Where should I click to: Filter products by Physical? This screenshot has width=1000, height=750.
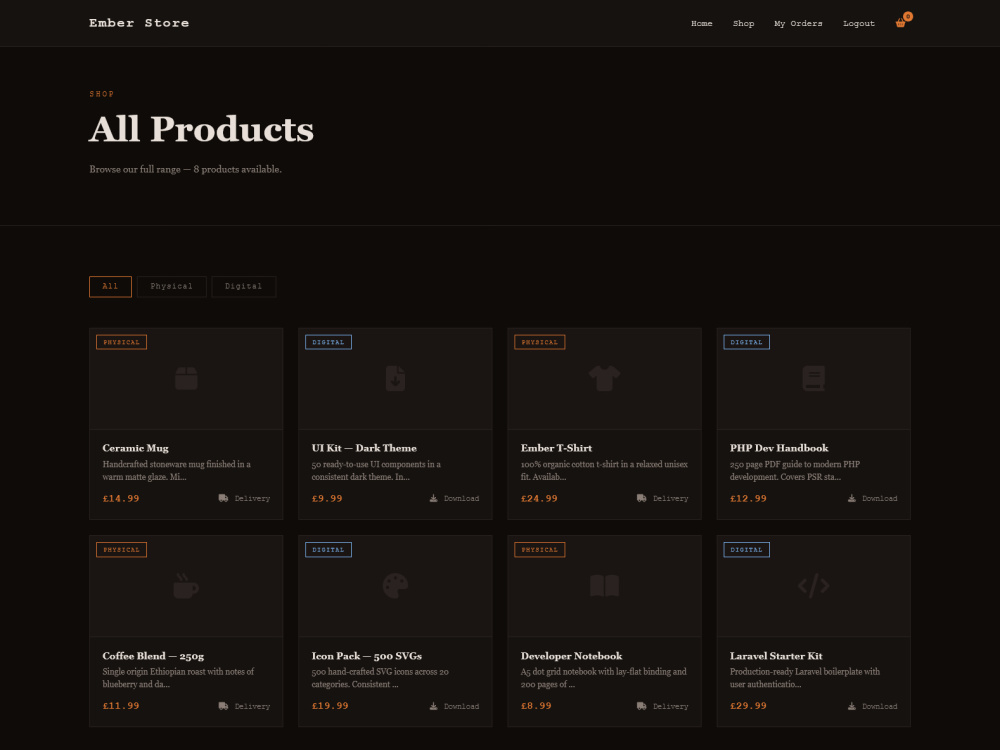tap(172, 286)
